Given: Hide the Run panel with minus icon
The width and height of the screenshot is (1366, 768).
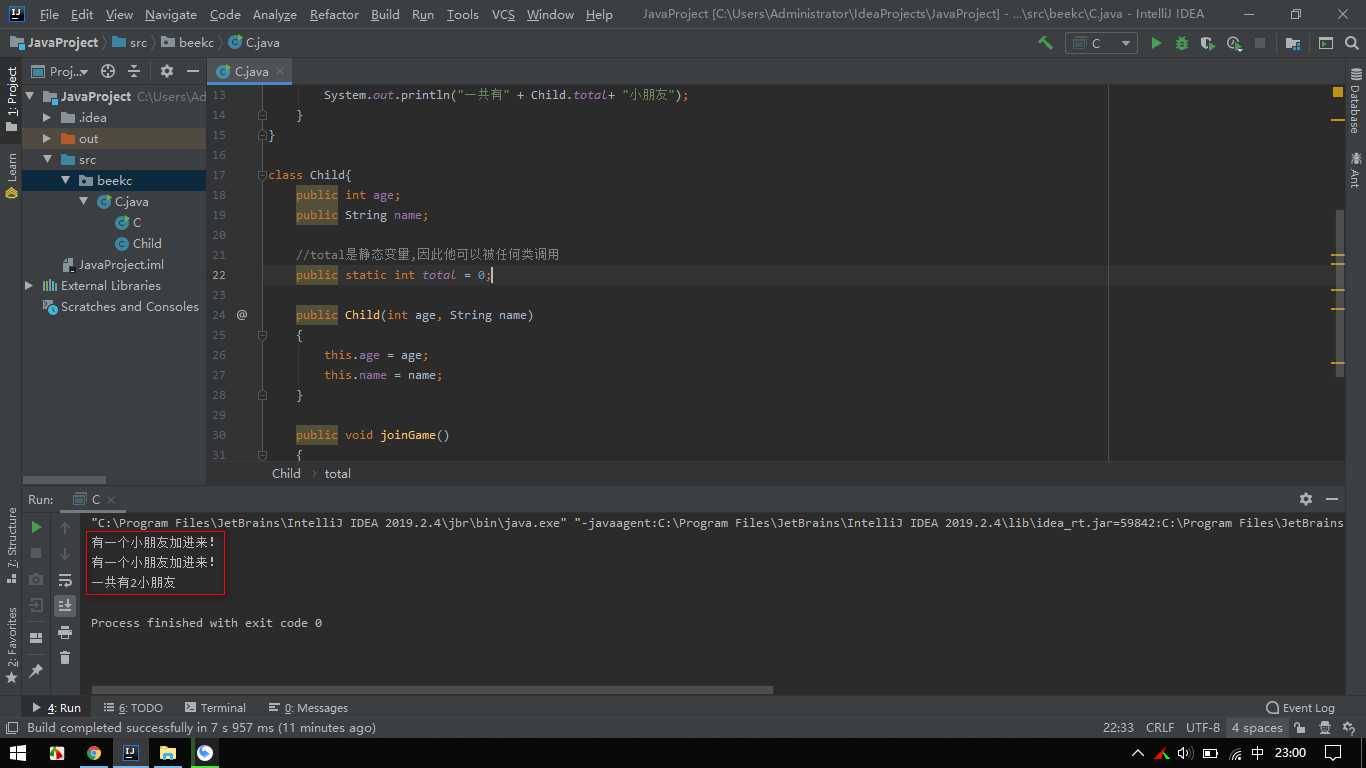Looking at the screenshot, I should coord(1332,498).
